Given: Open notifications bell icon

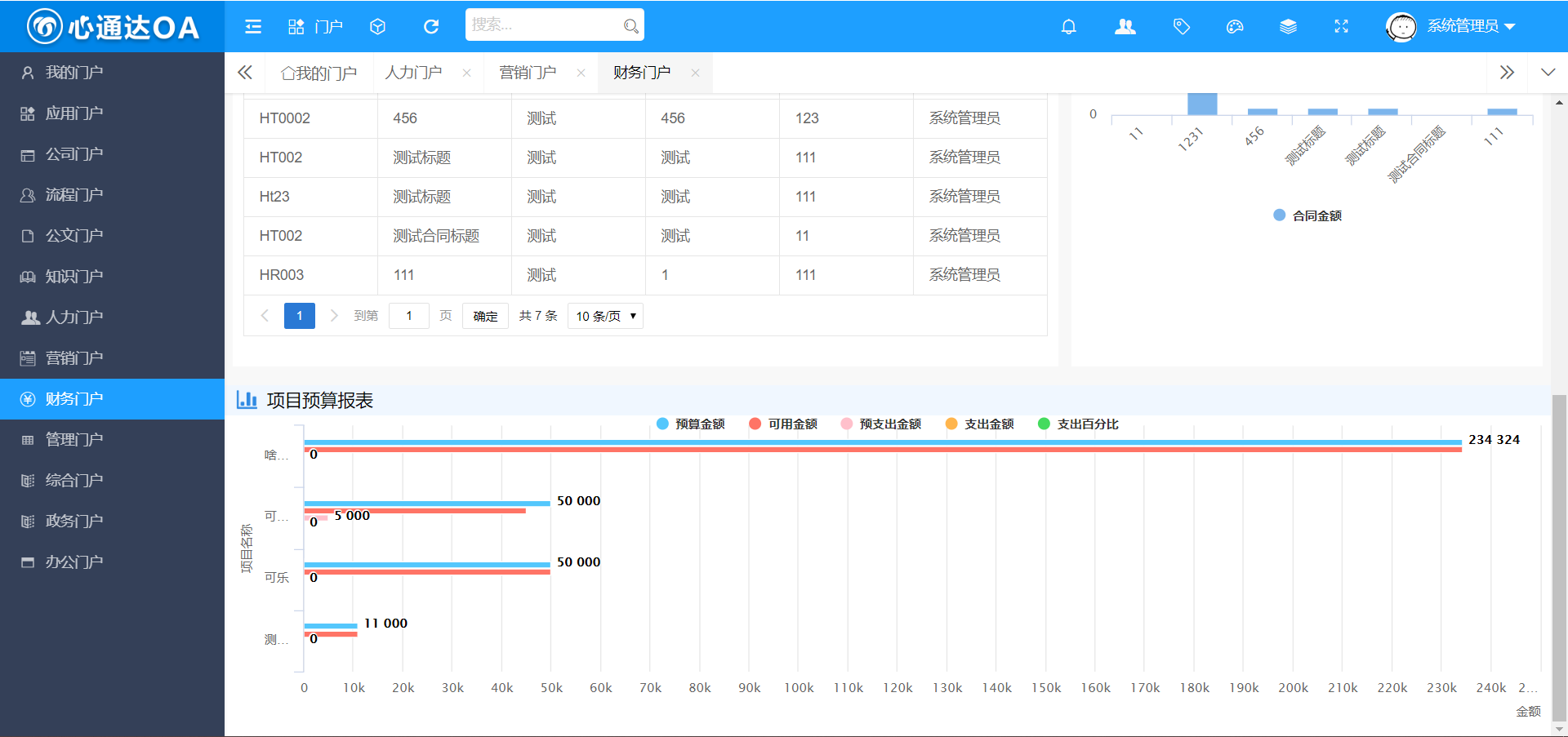Looking at the screenshot, I should [x=1068, y=27].
